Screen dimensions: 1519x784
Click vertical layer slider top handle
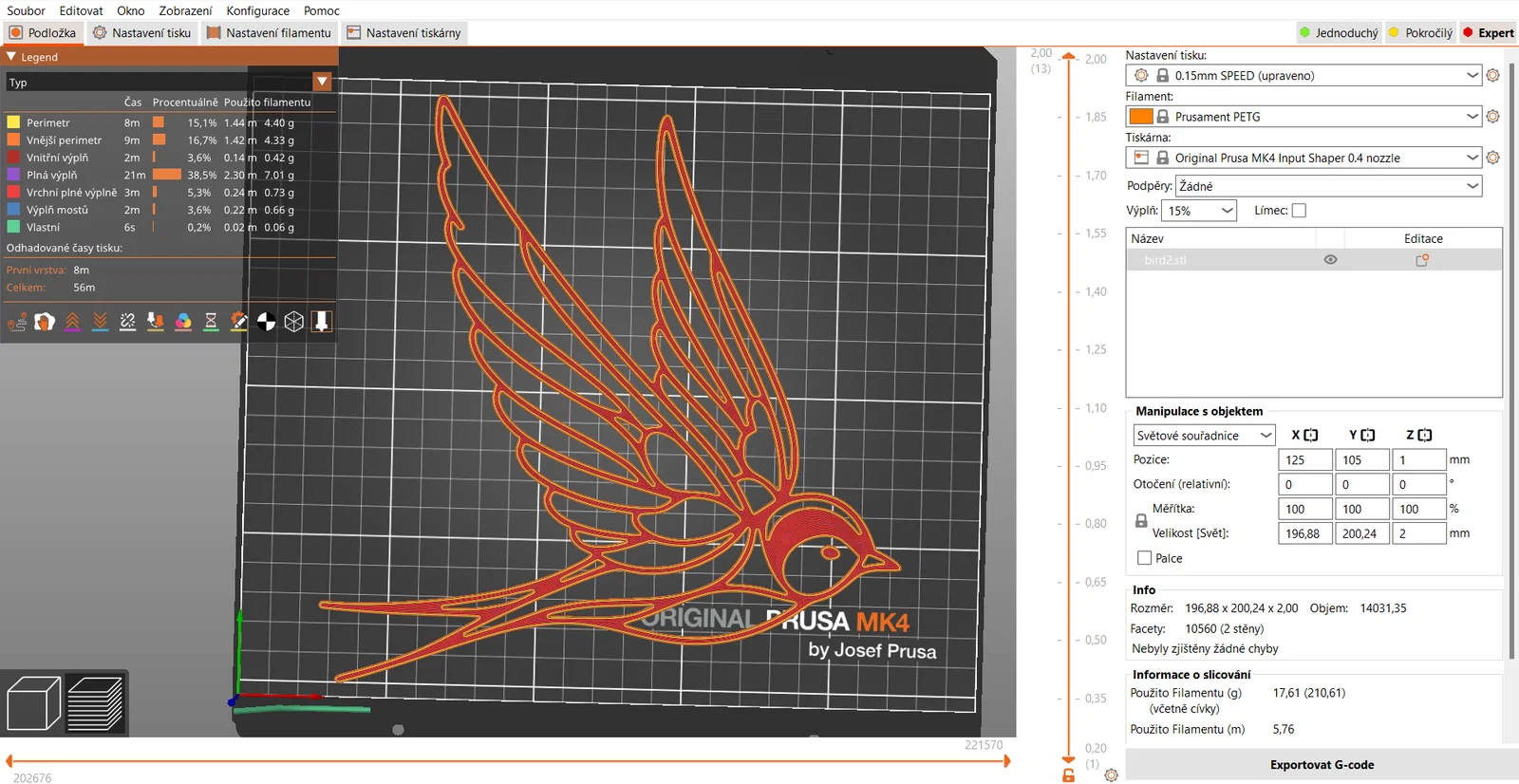click(x=1069, y=57)
